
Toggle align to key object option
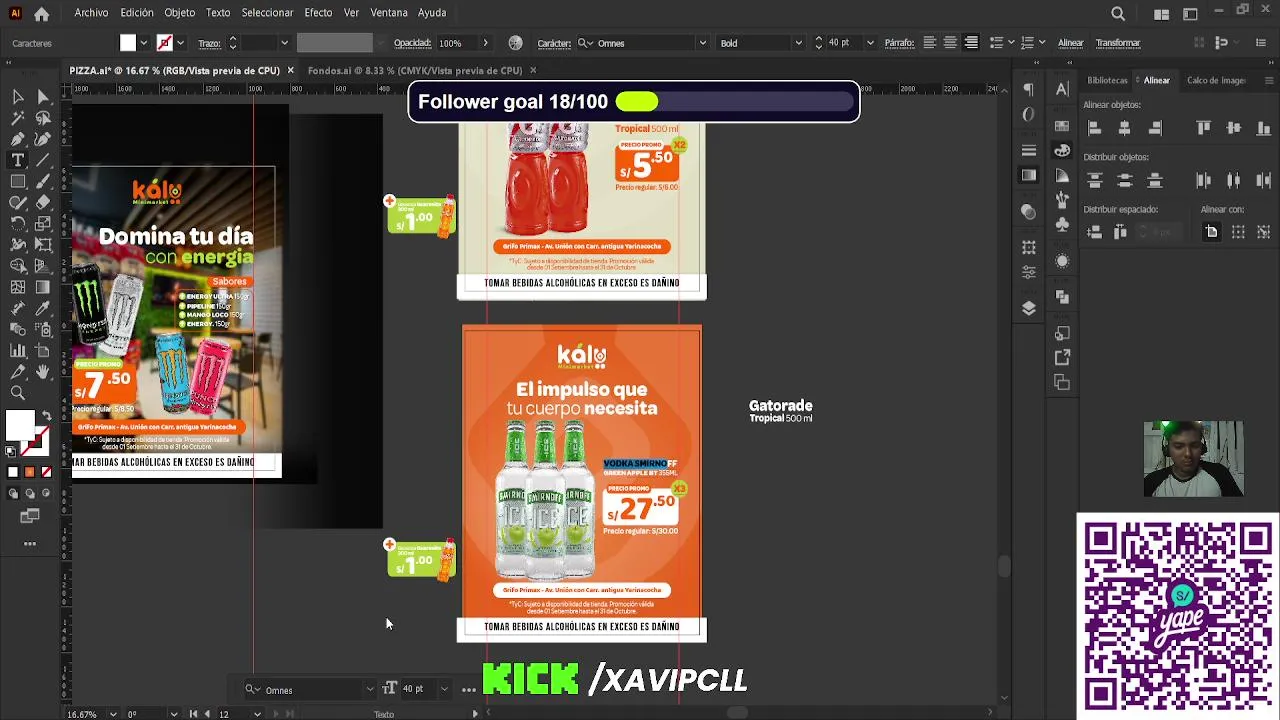1264,232
